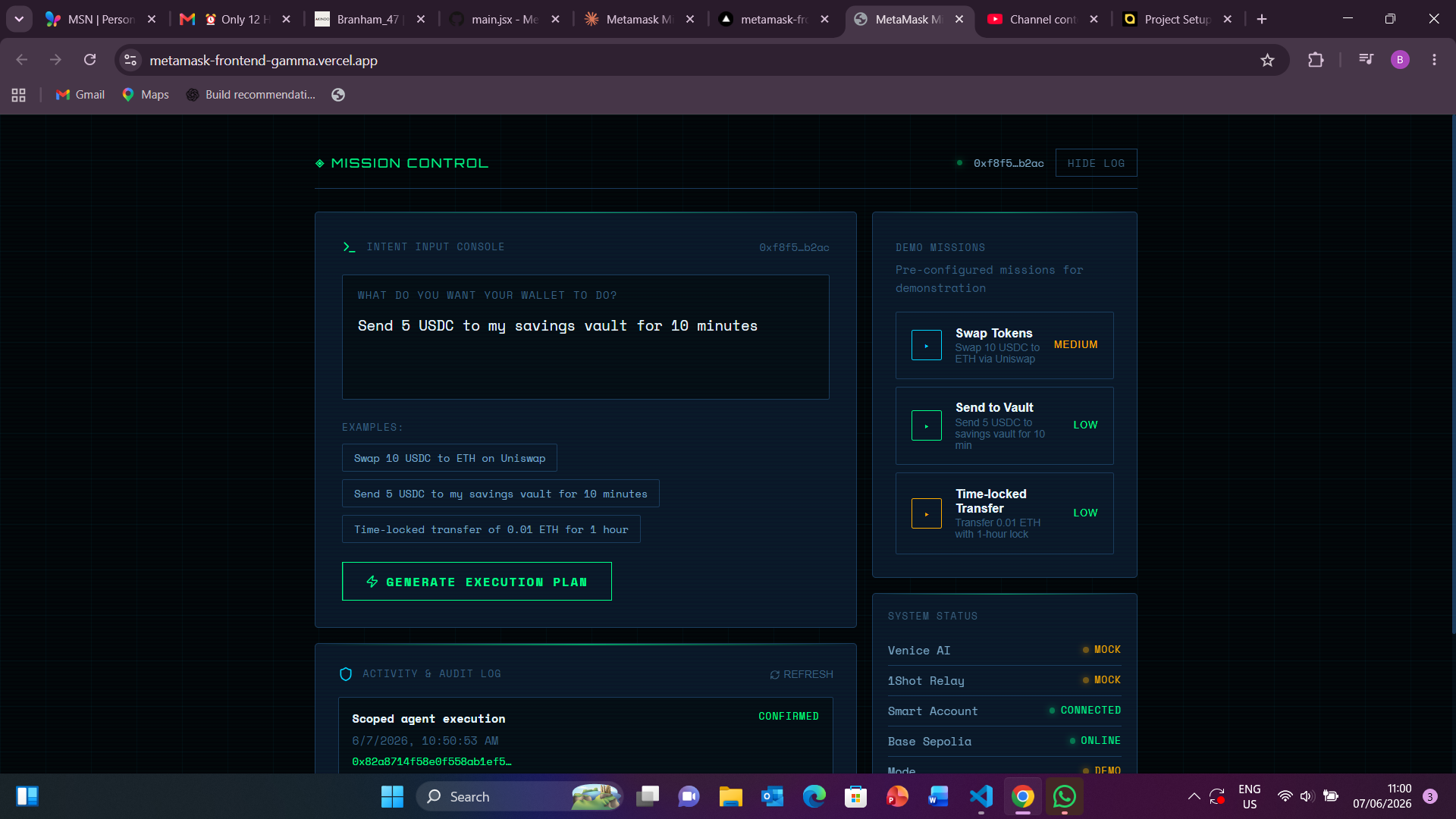Run the Send to Vault play icon

[926, 425]
